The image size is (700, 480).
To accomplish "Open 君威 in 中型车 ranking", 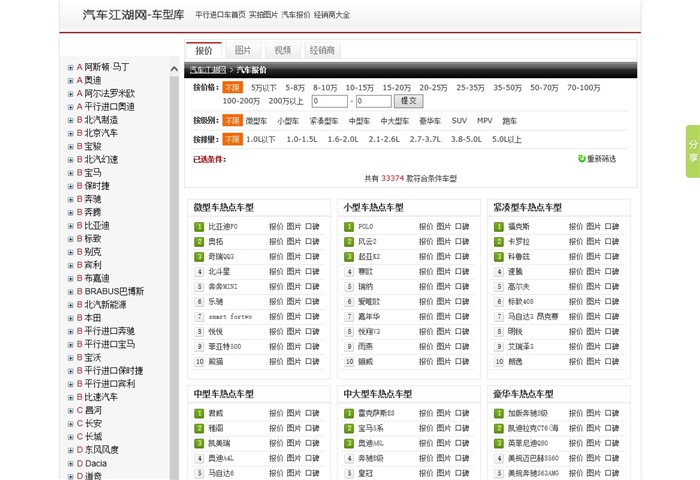I will click(x=216, y=413).
